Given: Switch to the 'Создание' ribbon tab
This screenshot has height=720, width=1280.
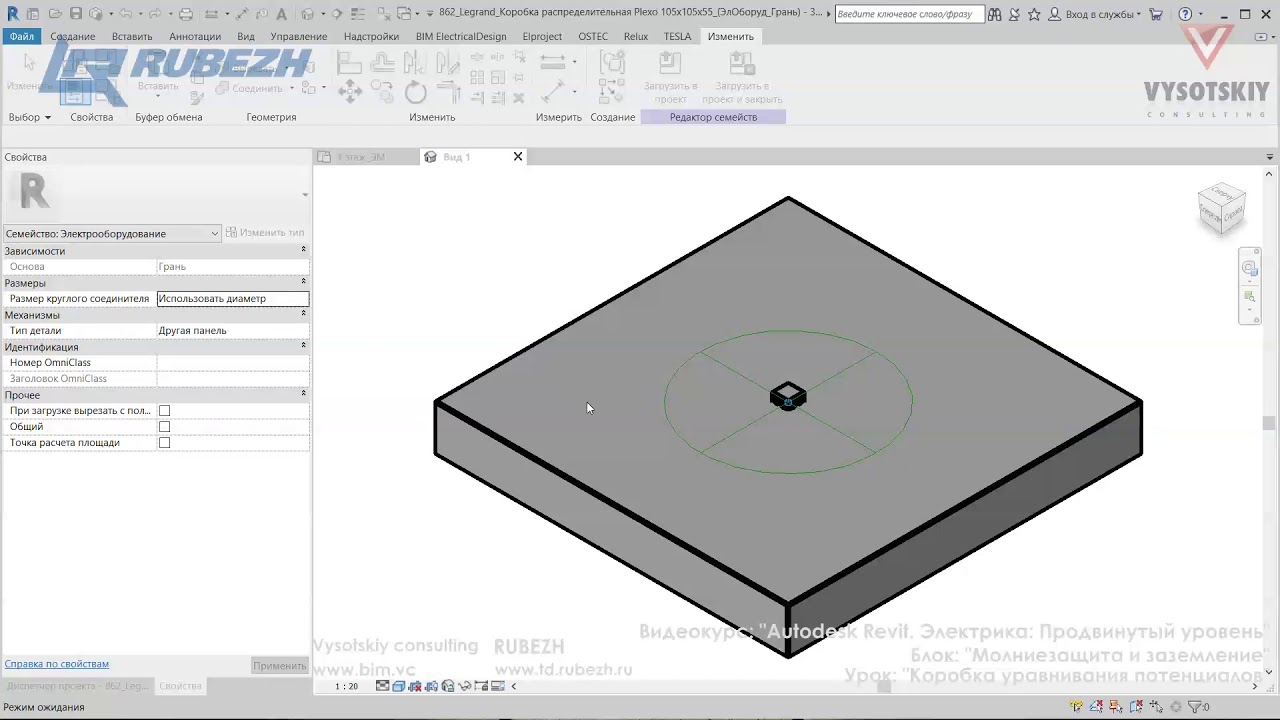Looking at the screenshot, I should [73, 36].
